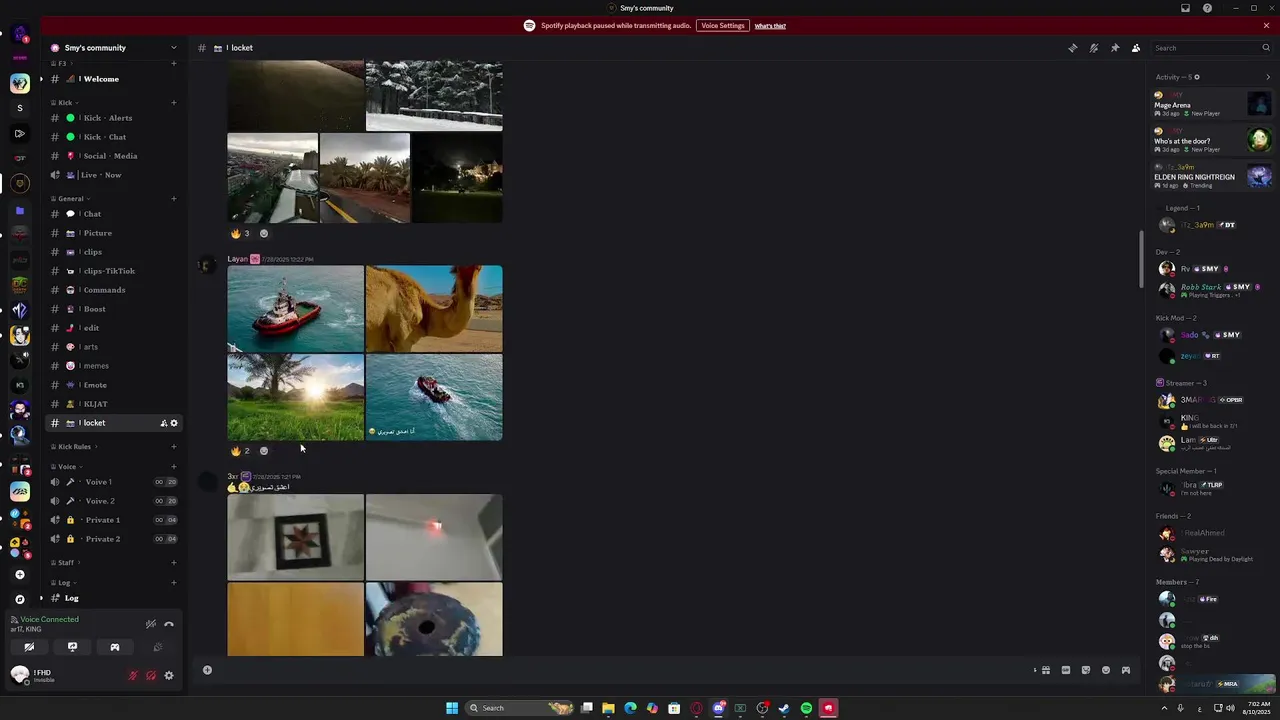Join the Private 2 voice channel
Viewport: 1280px width, 720px height.
(113, 539)
